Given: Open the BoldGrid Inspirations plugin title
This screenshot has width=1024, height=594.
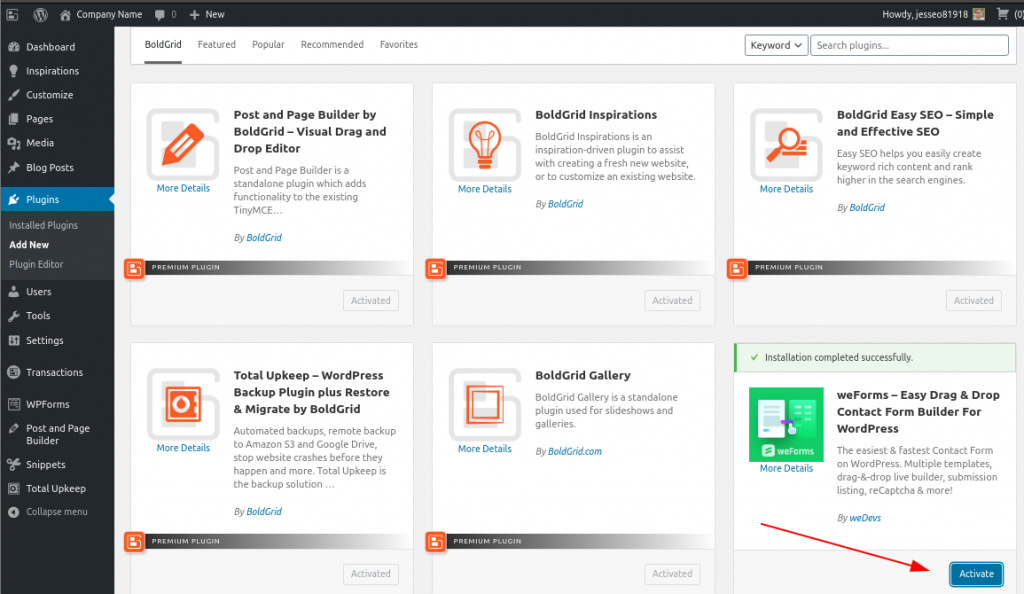Looking at the screenshot, I should pos(596,114).
